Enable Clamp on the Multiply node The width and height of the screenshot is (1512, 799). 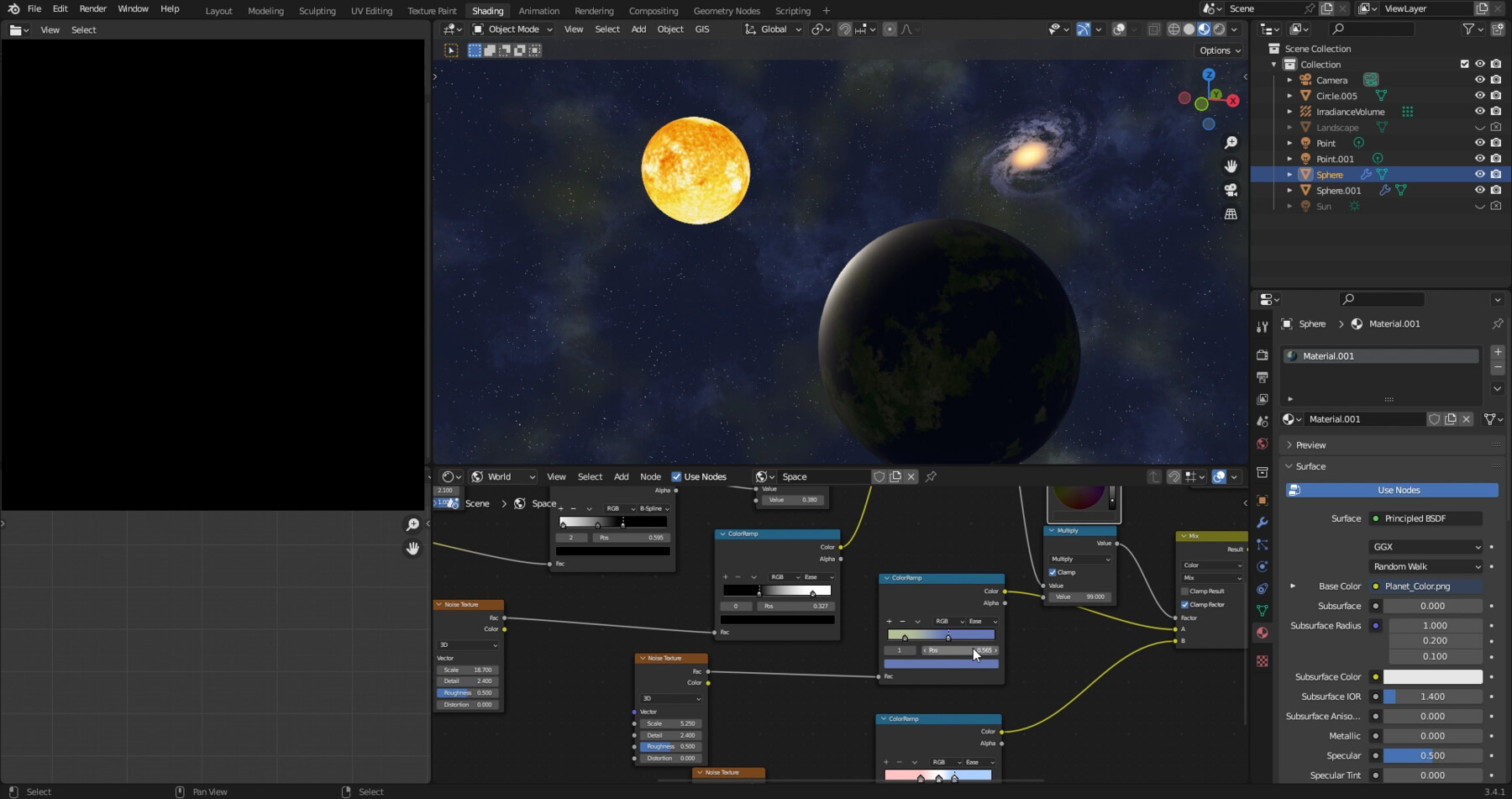pos(1053,572)
